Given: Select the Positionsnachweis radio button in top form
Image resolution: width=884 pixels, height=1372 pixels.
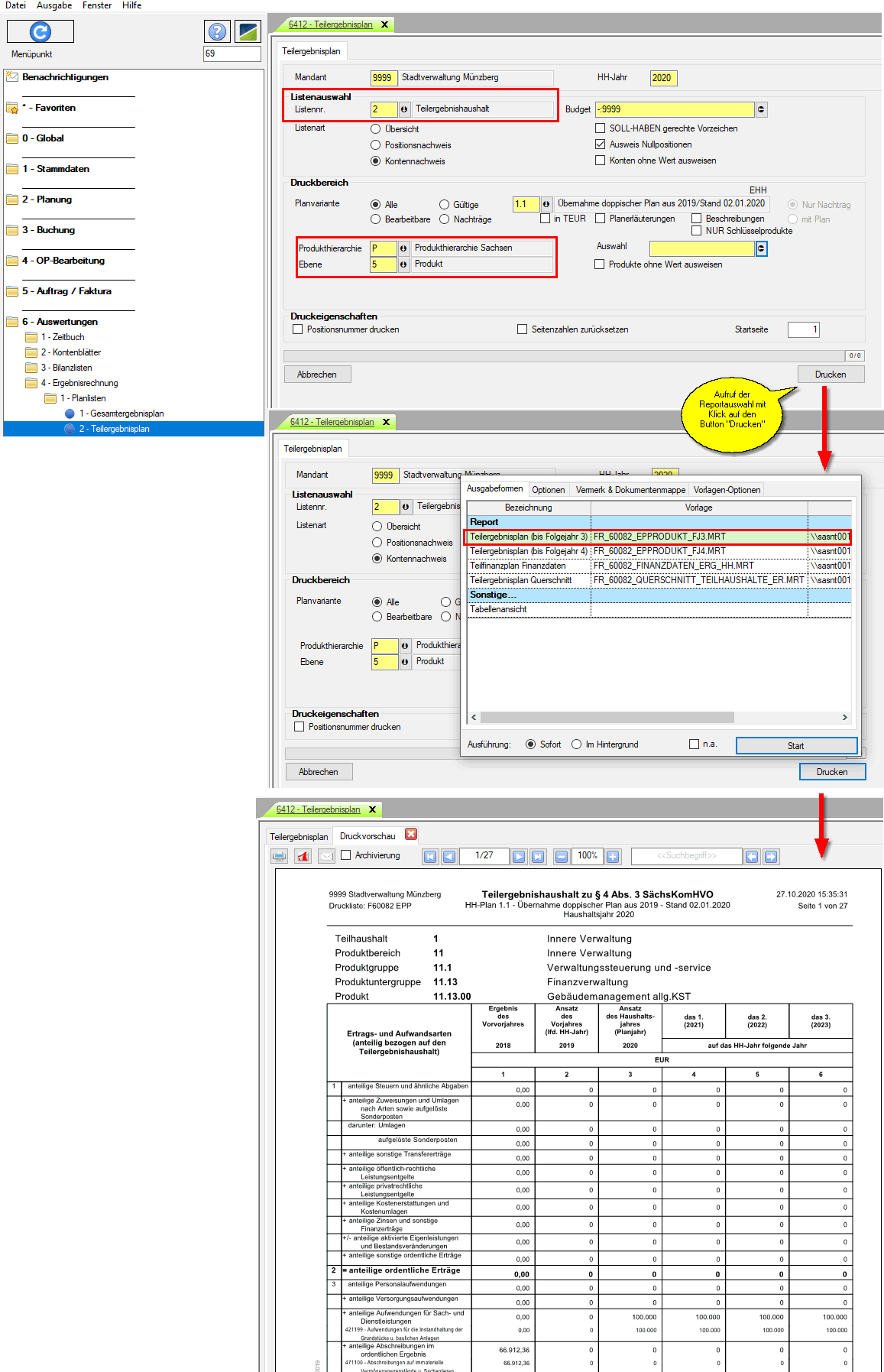Looking at the screenshot, I should tap(376, 145).
